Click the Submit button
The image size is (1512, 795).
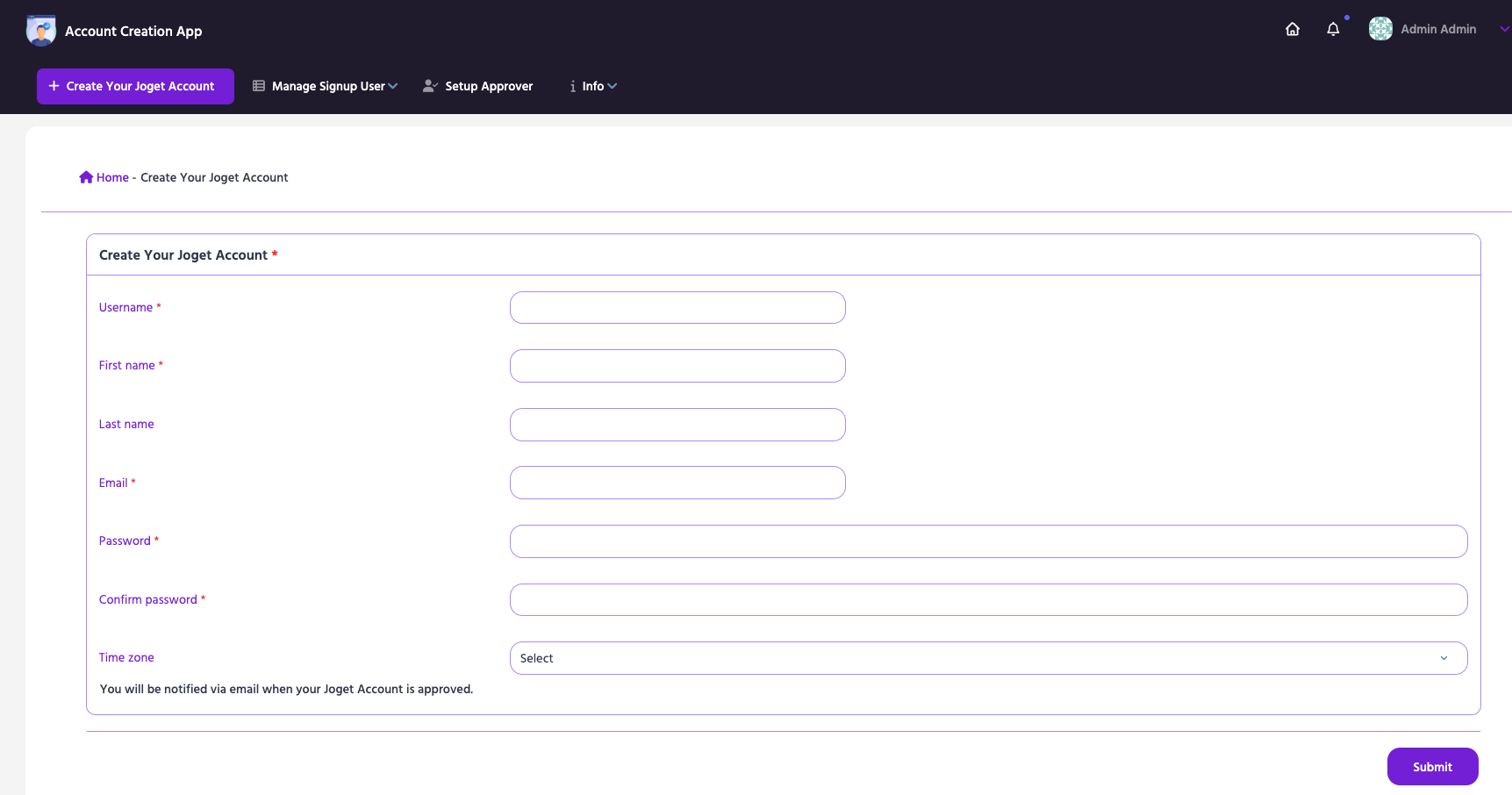(x=1433, y=767)
